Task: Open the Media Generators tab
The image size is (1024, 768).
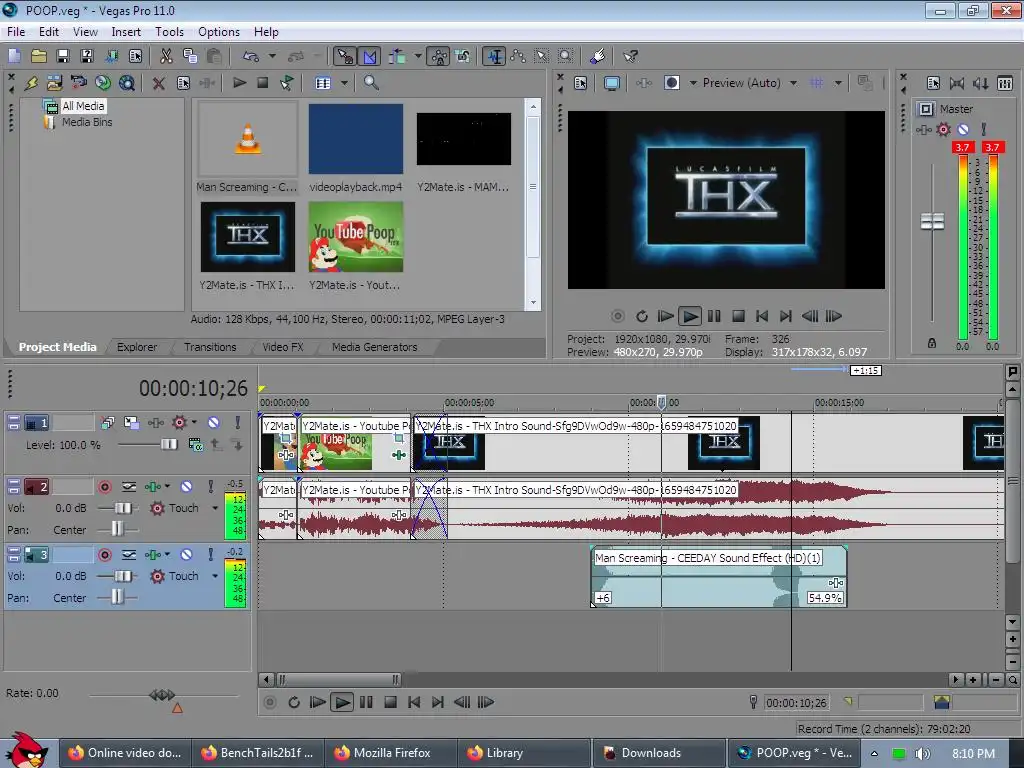Action: pos(374,347)
